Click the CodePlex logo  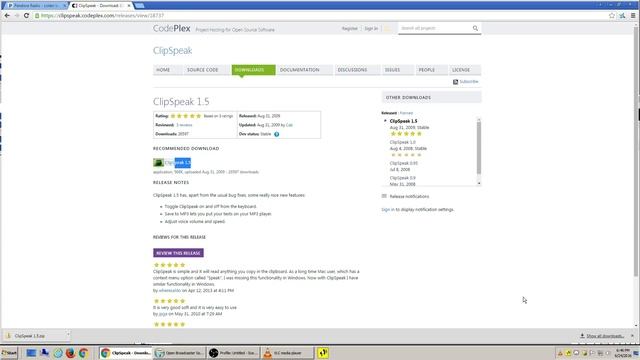172,29
